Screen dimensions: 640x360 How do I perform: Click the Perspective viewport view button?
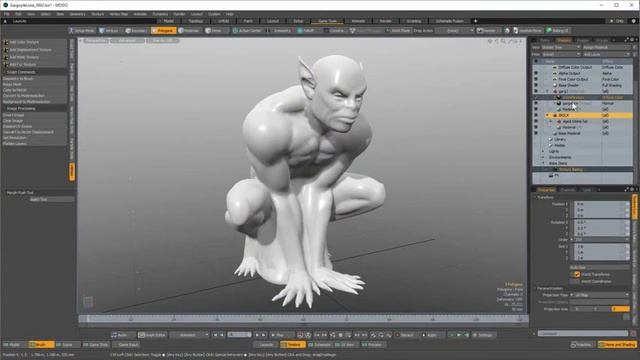pos(96,41)
